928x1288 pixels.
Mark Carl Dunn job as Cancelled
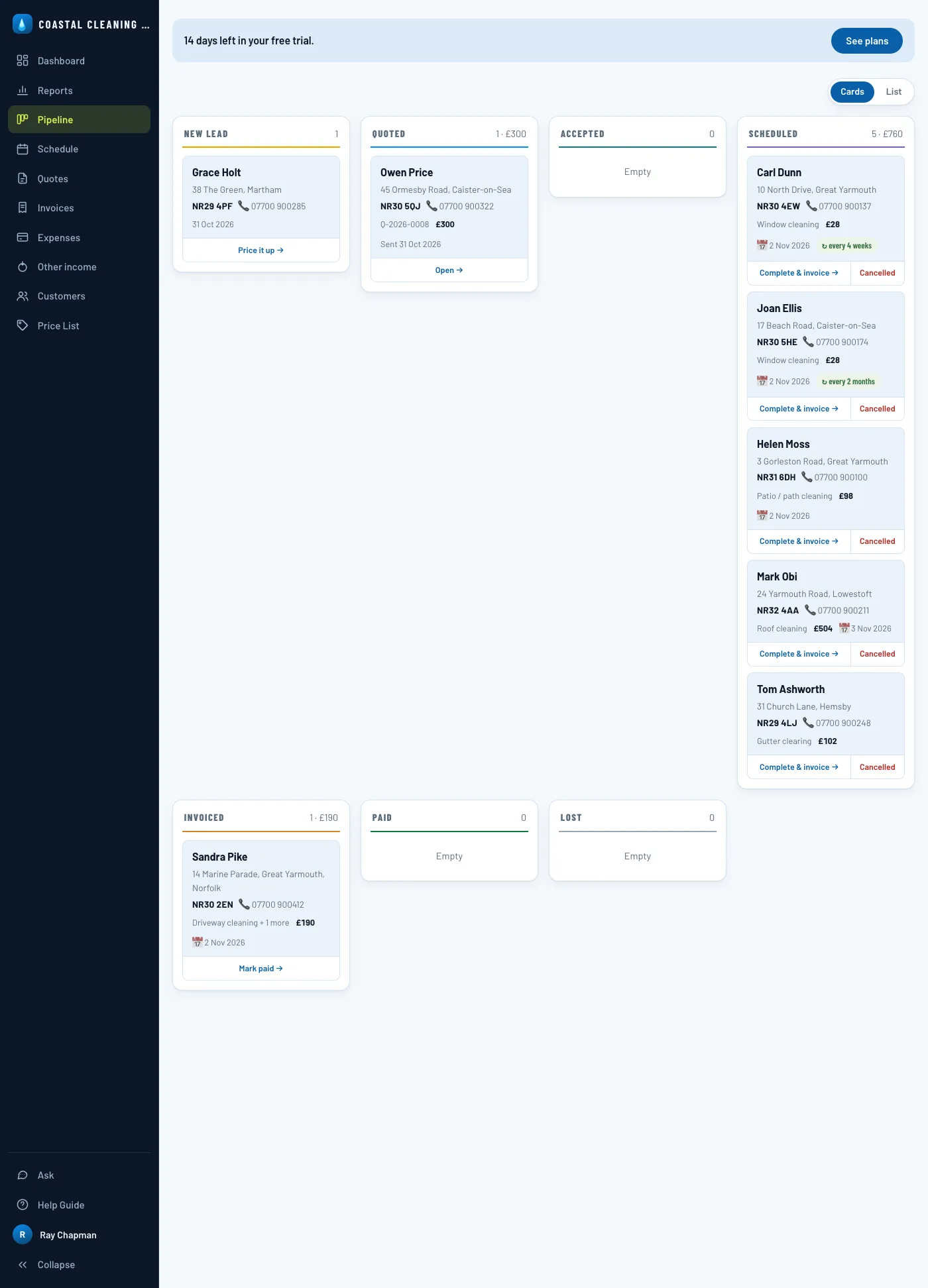(878, 273)
